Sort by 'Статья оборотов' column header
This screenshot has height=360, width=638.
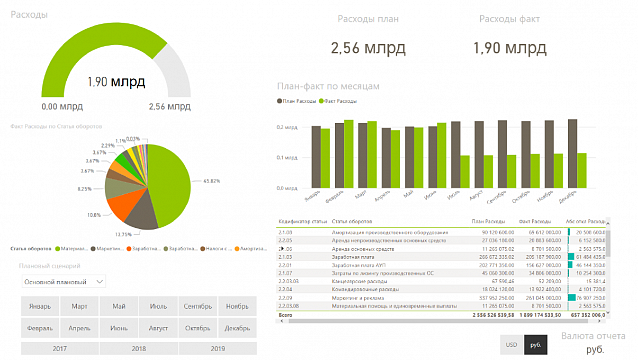(352, 222)
